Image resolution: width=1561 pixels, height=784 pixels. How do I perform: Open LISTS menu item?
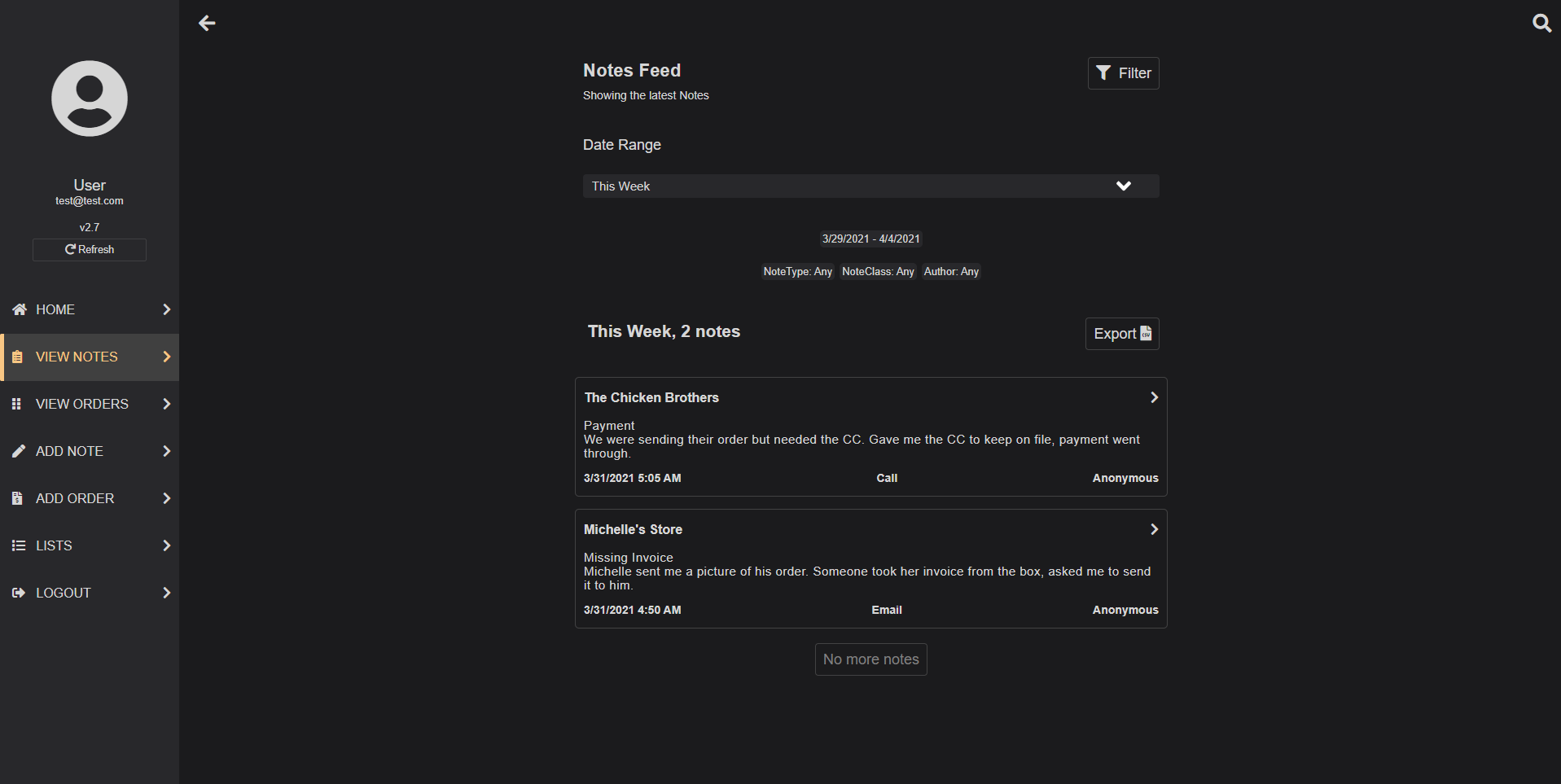90,545
